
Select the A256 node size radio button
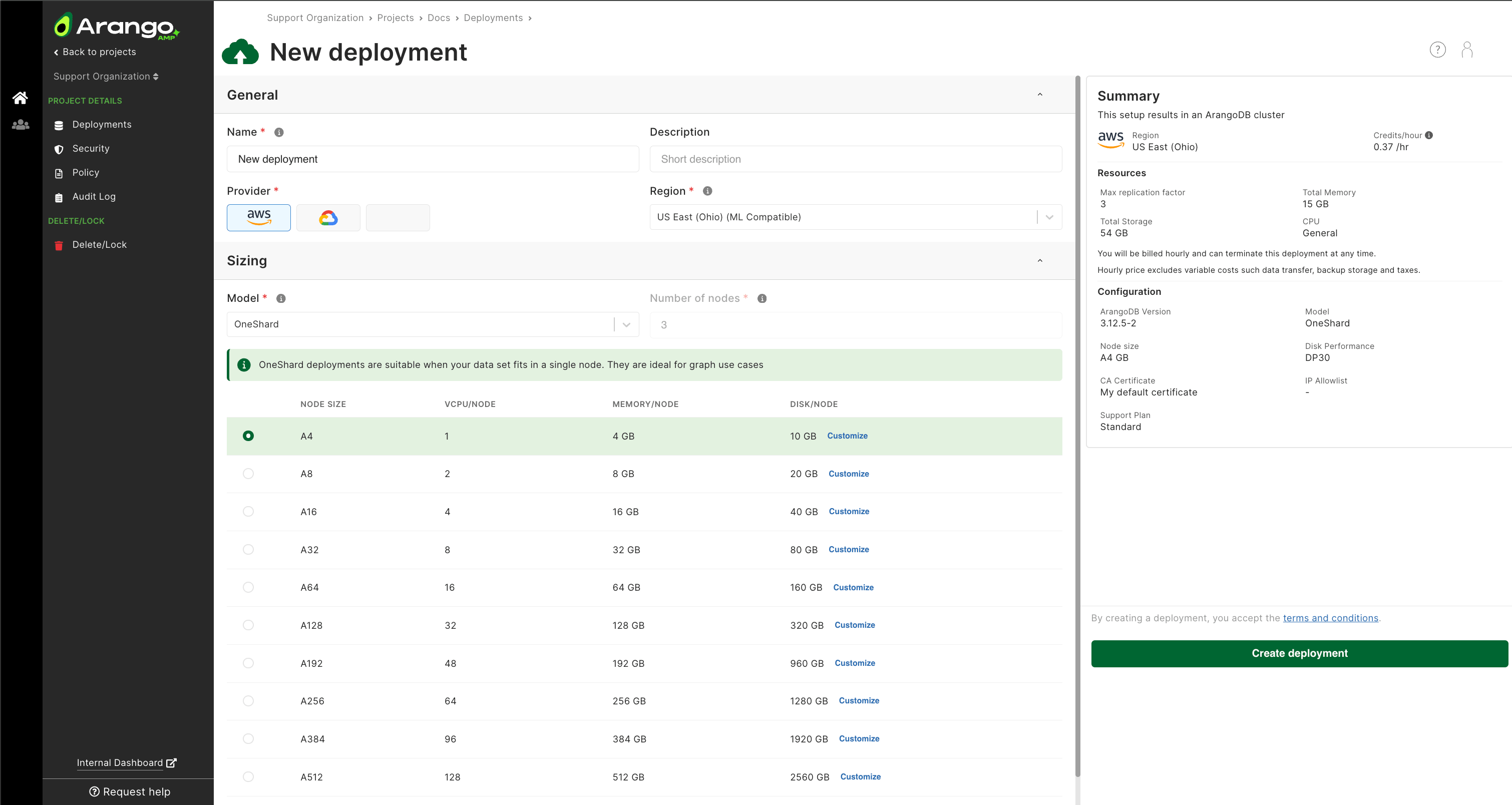click(x=248, y=700)
